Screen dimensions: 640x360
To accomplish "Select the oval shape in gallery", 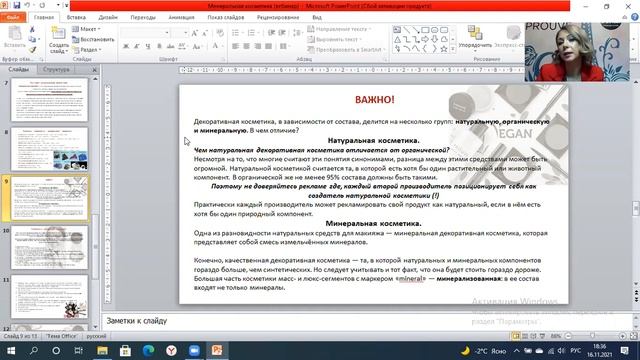I will pyautogui.click(x=434, y=30).
